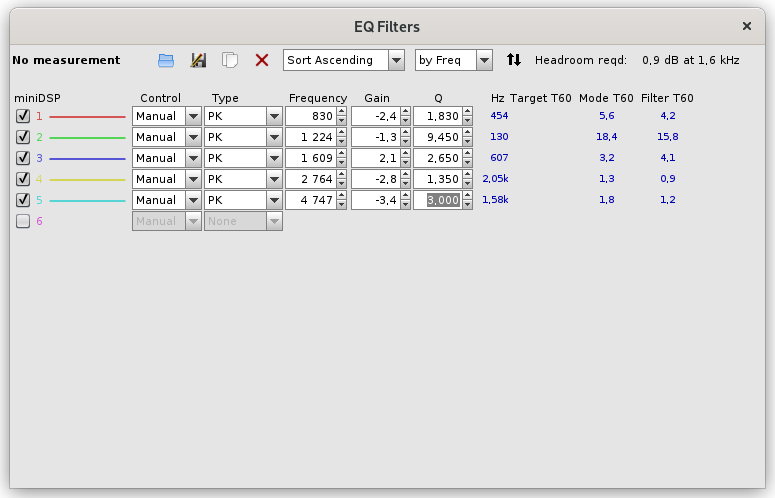Click the red X delete filters icon
The width and height of the screenshot is (775, 498).
[x=262, y=60]
